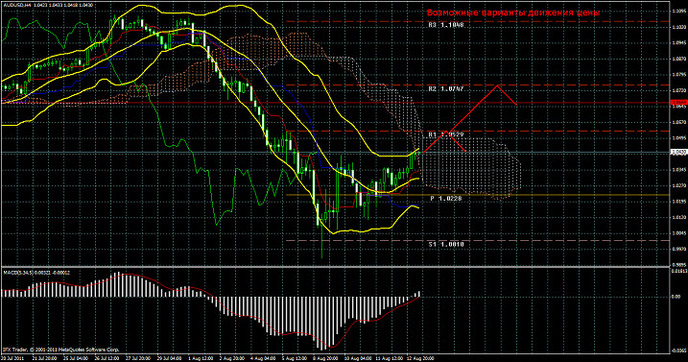
Task: Select the 1 Aug 12:00 date on time axis
Action: (x=201, y=358)
